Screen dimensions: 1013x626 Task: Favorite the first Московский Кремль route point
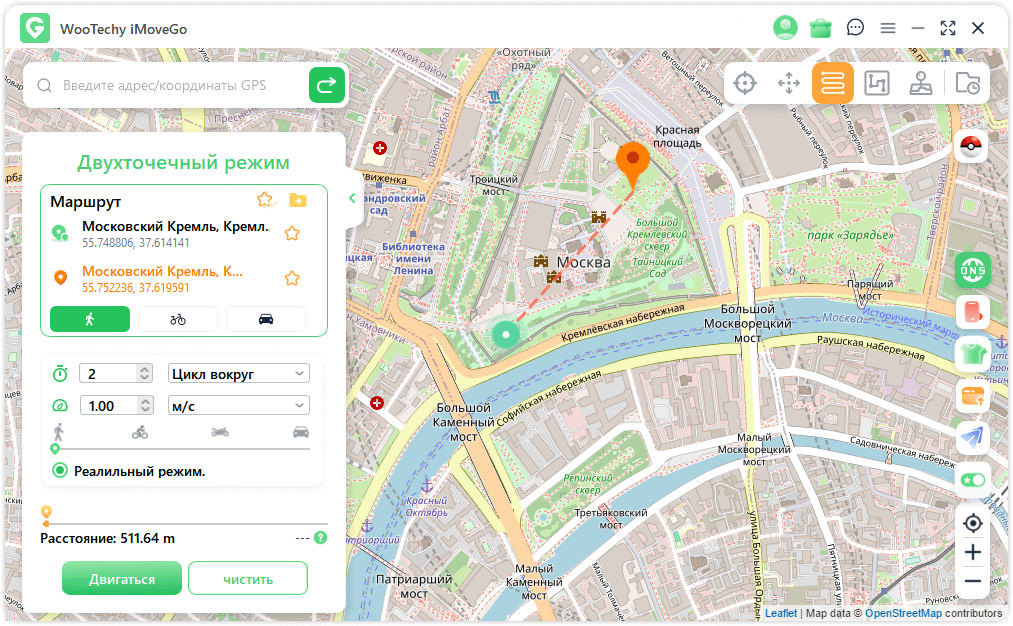pyautogui.click(x=292, y=233)
